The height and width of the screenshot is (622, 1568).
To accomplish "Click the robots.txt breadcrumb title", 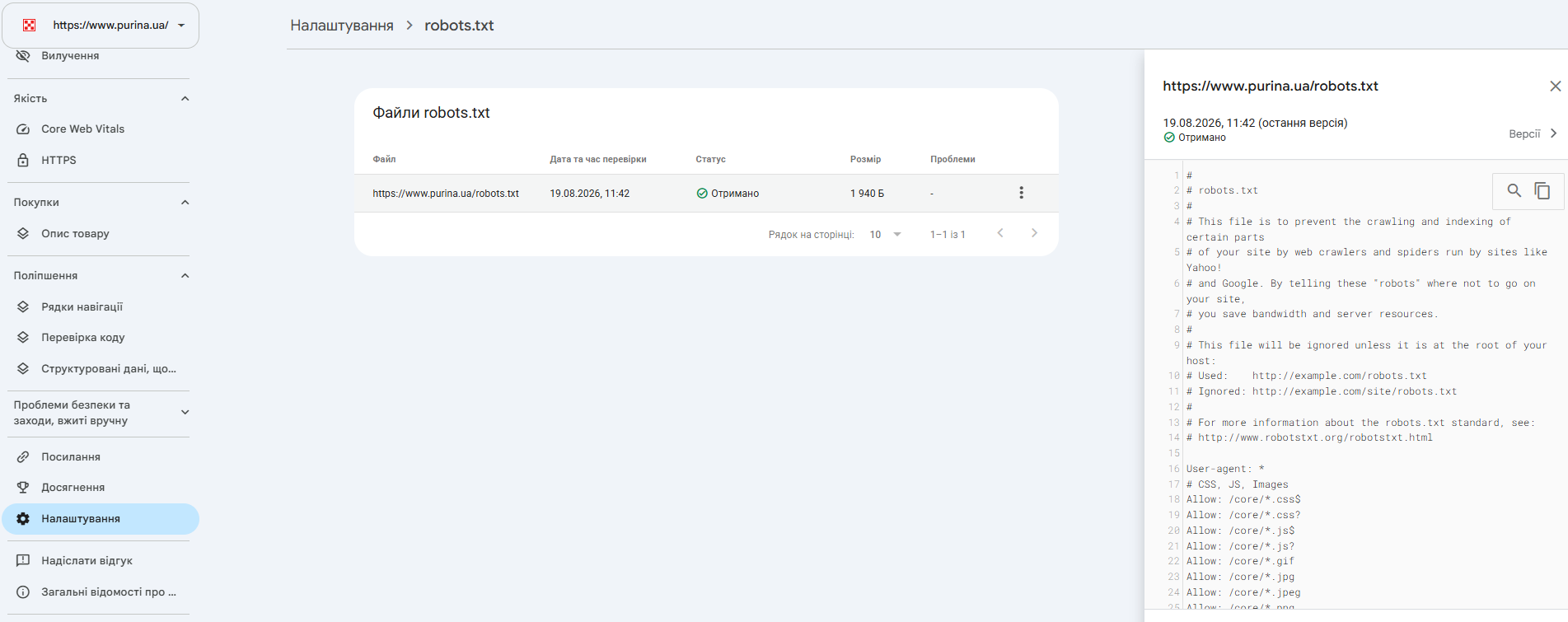I will [x=459, y=26].
